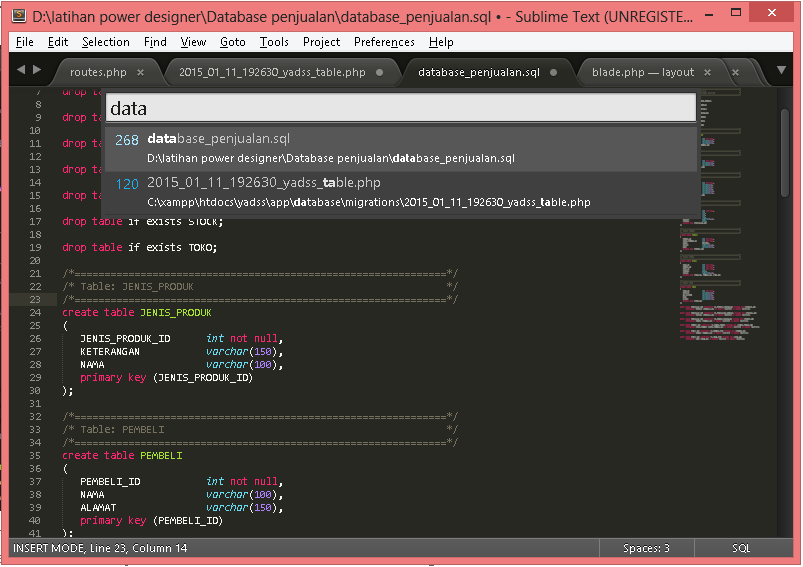This screenshot has height=567, width=803.
Task: Open the View menu
Action: click(193, 42)
